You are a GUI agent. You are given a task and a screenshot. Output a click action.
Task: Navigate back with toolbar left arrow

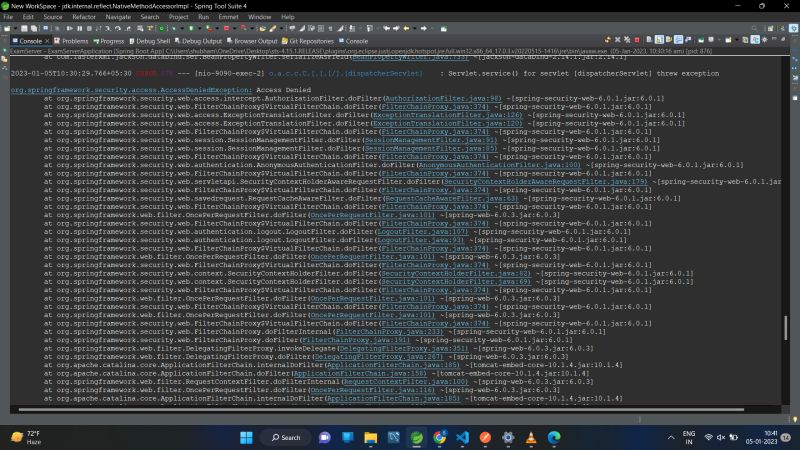click(x=406, y=29)
